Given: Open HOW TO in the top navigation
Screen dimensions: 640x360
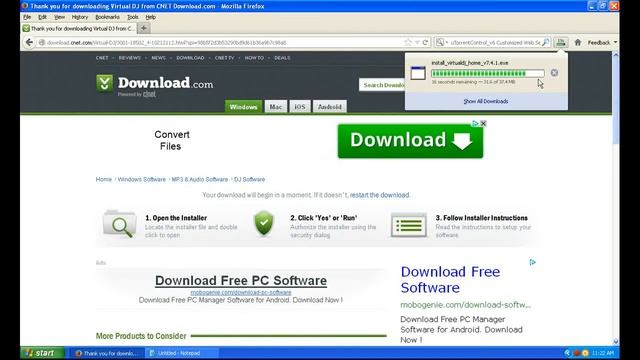Looking at the screenshot, I should [254, 58].
